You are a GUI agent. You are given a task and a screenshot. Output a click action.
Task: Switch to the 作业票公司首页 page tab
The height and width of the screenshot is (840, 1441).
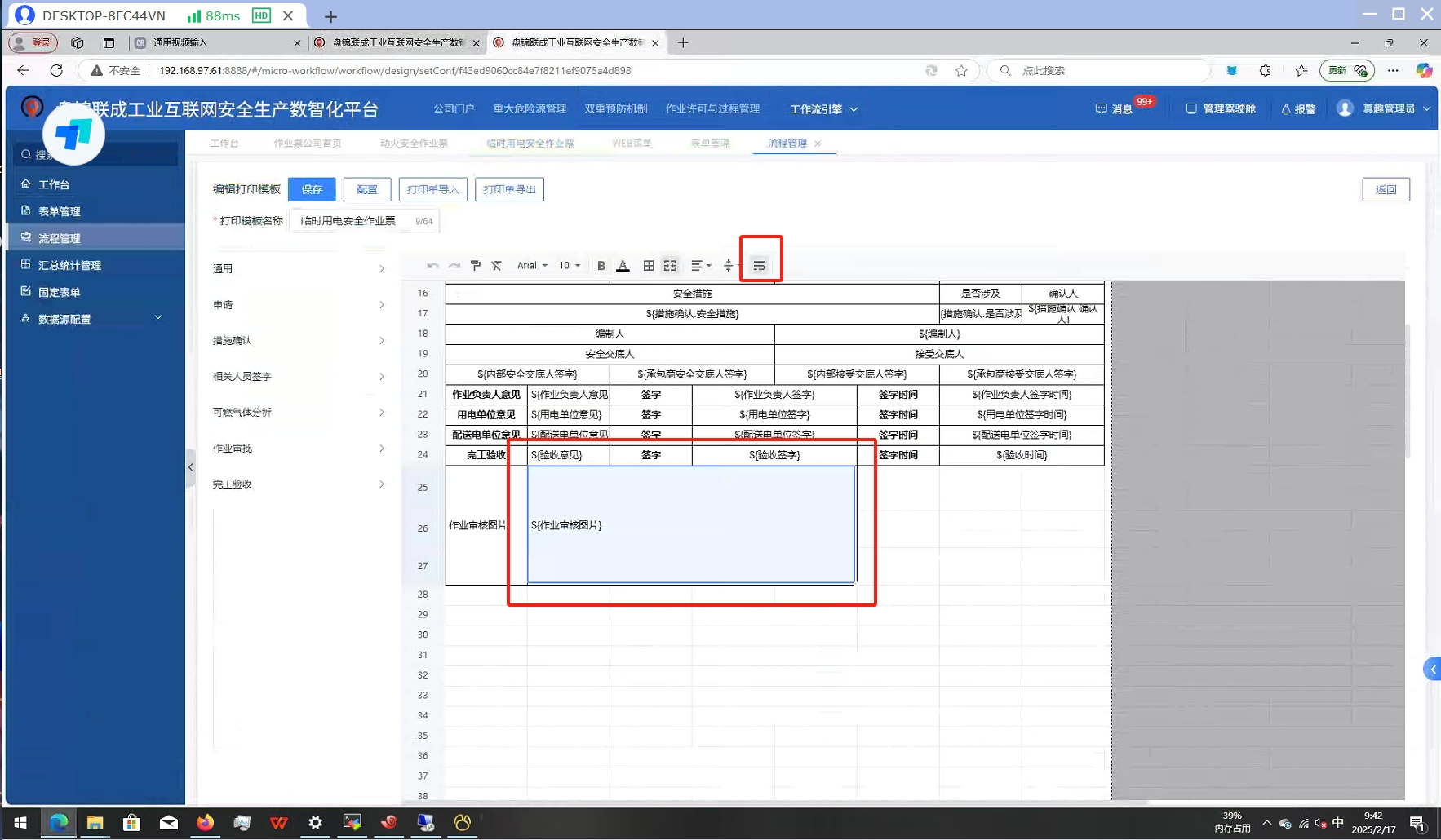click(308, 144)
